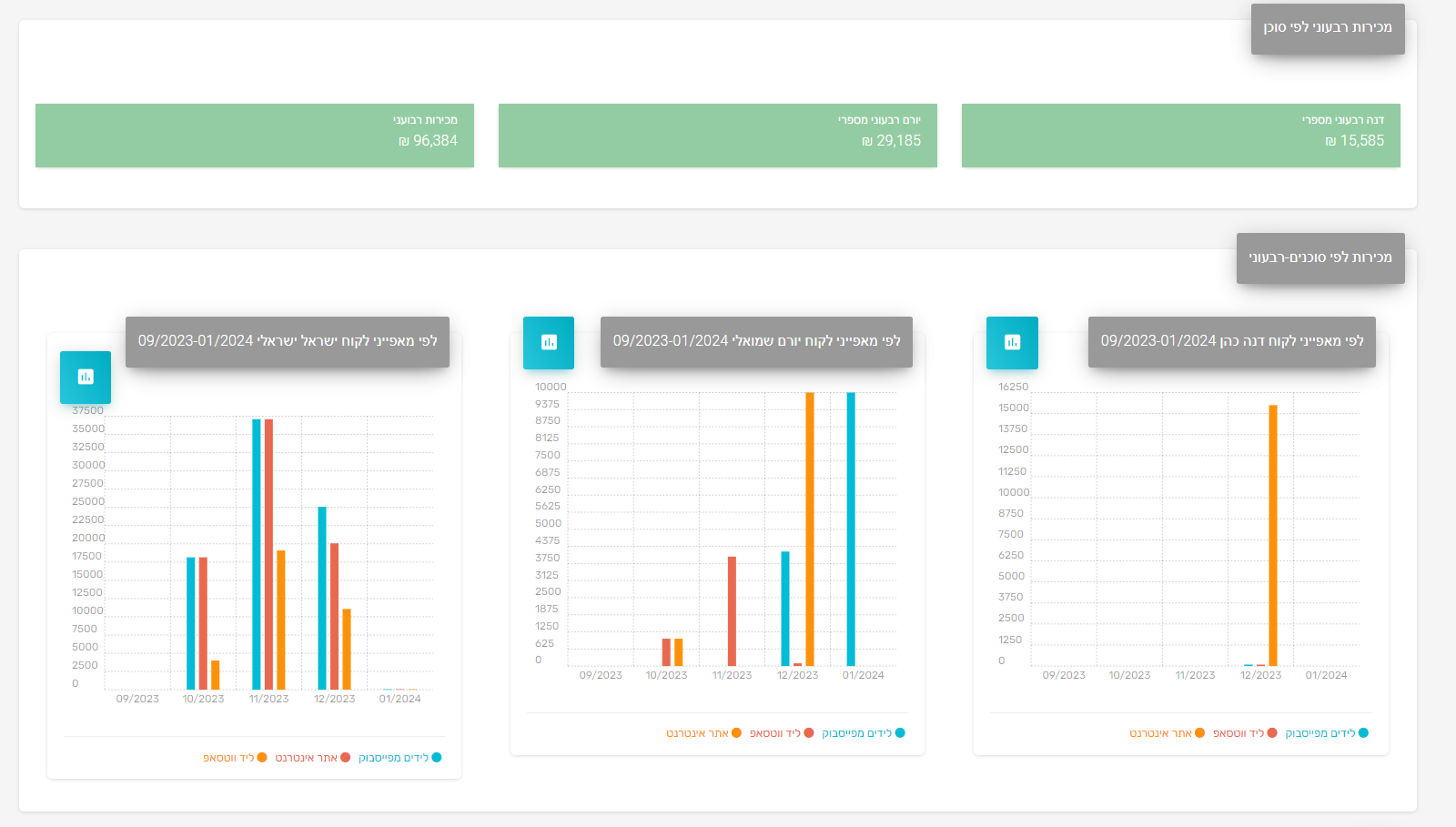Select blue 10/2023 bar in ישראל ישראלי chart
Viewport: 1456px width, 827px height.
[191, 623]
